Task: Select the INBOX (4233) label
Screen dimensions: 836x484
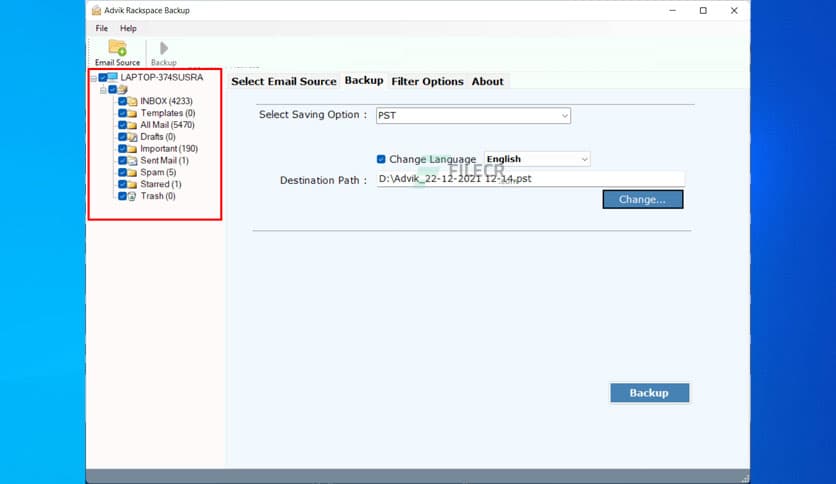Action: pos(166,101)
